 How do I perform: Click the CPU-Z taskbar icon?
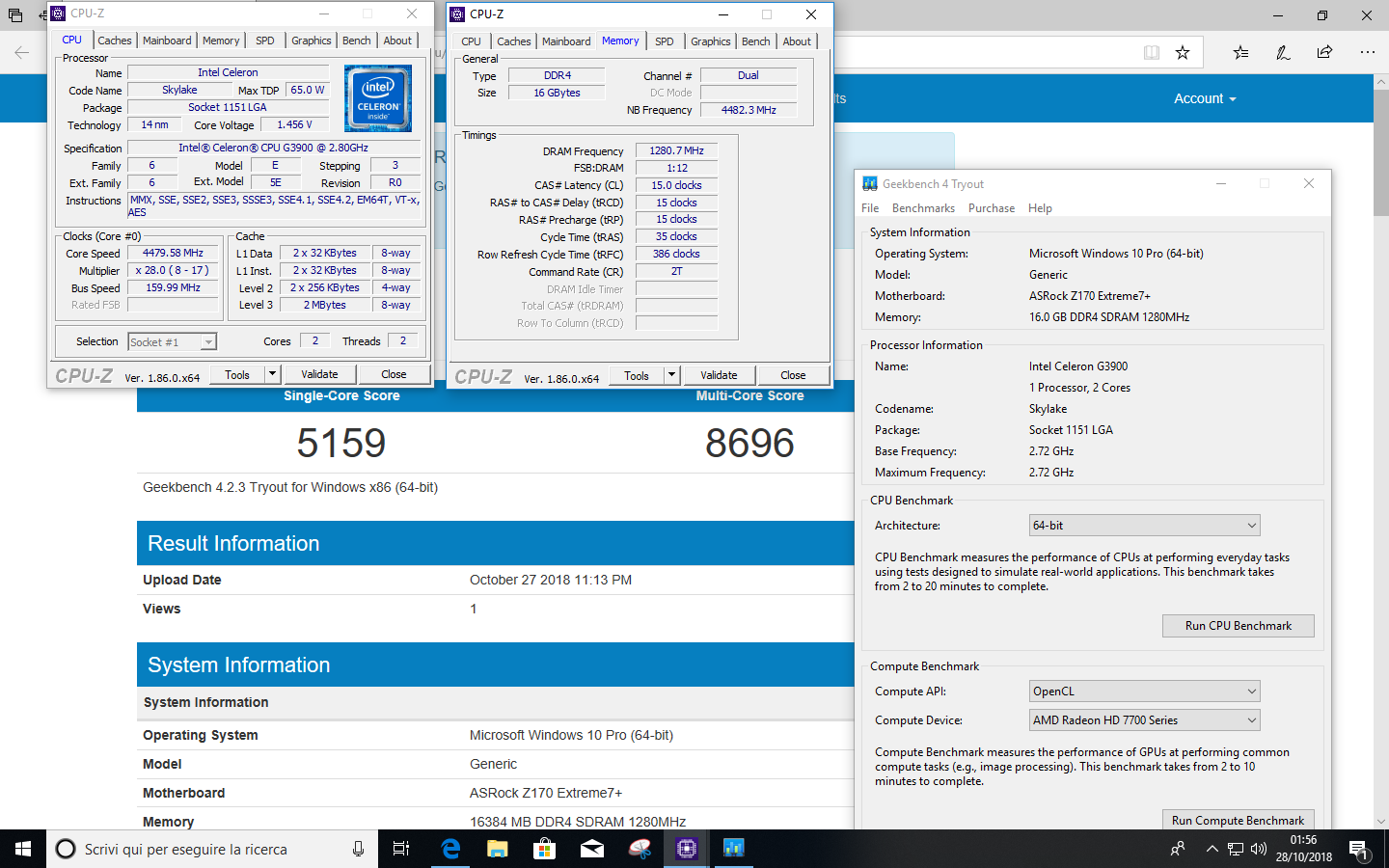(x=687, y=849)
